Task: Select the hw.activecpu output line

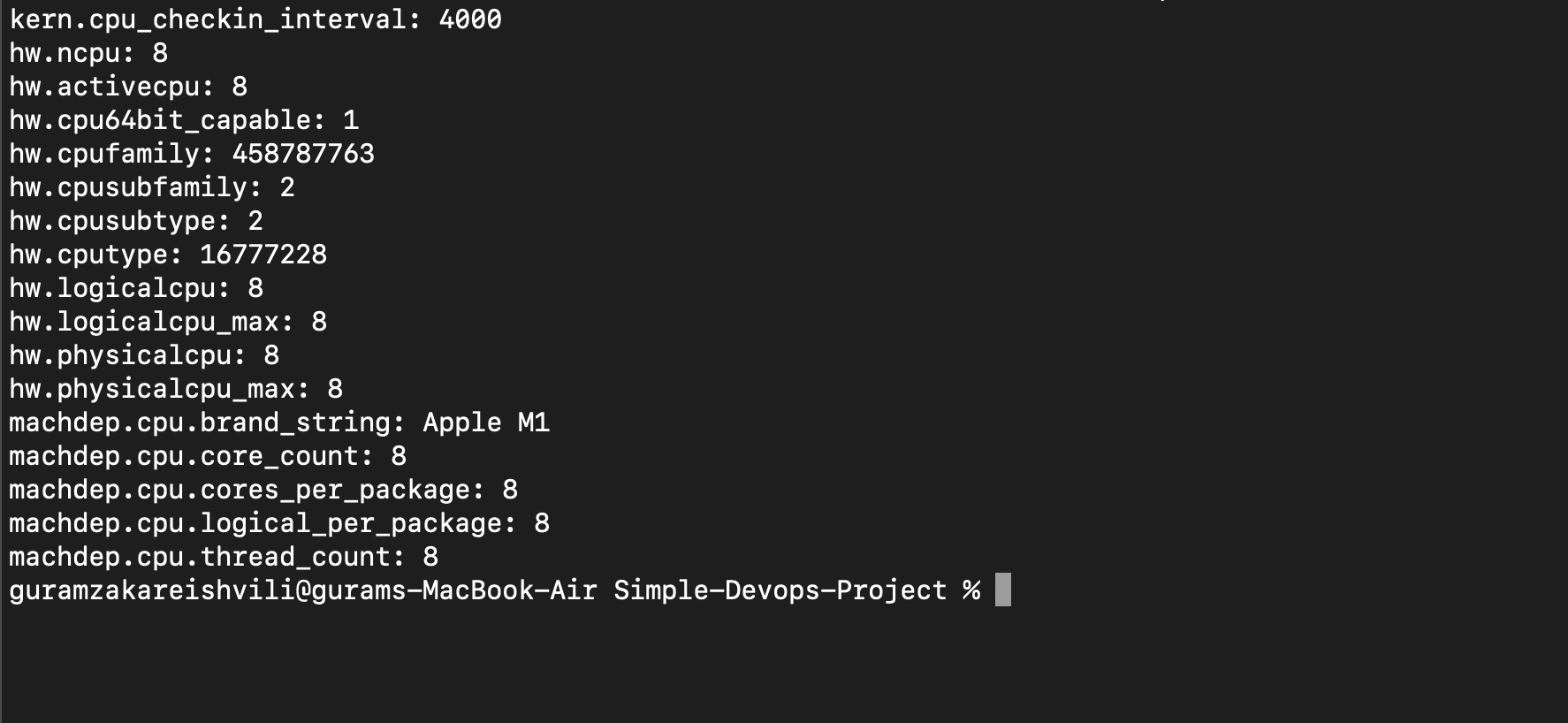Action: [128, 87]
